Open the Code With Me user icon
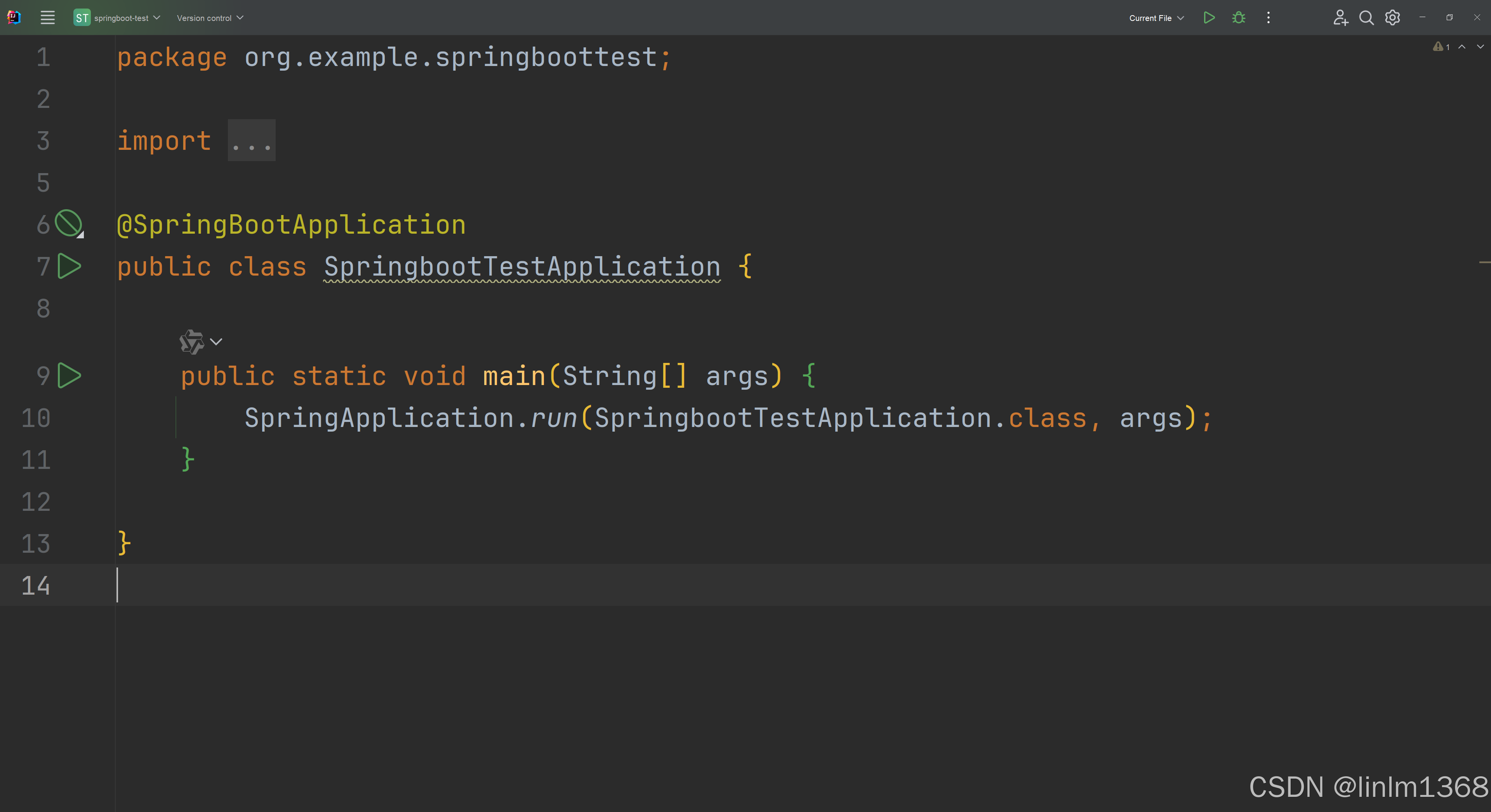Screen dimensions: 1491x812 click(1340, 18)
